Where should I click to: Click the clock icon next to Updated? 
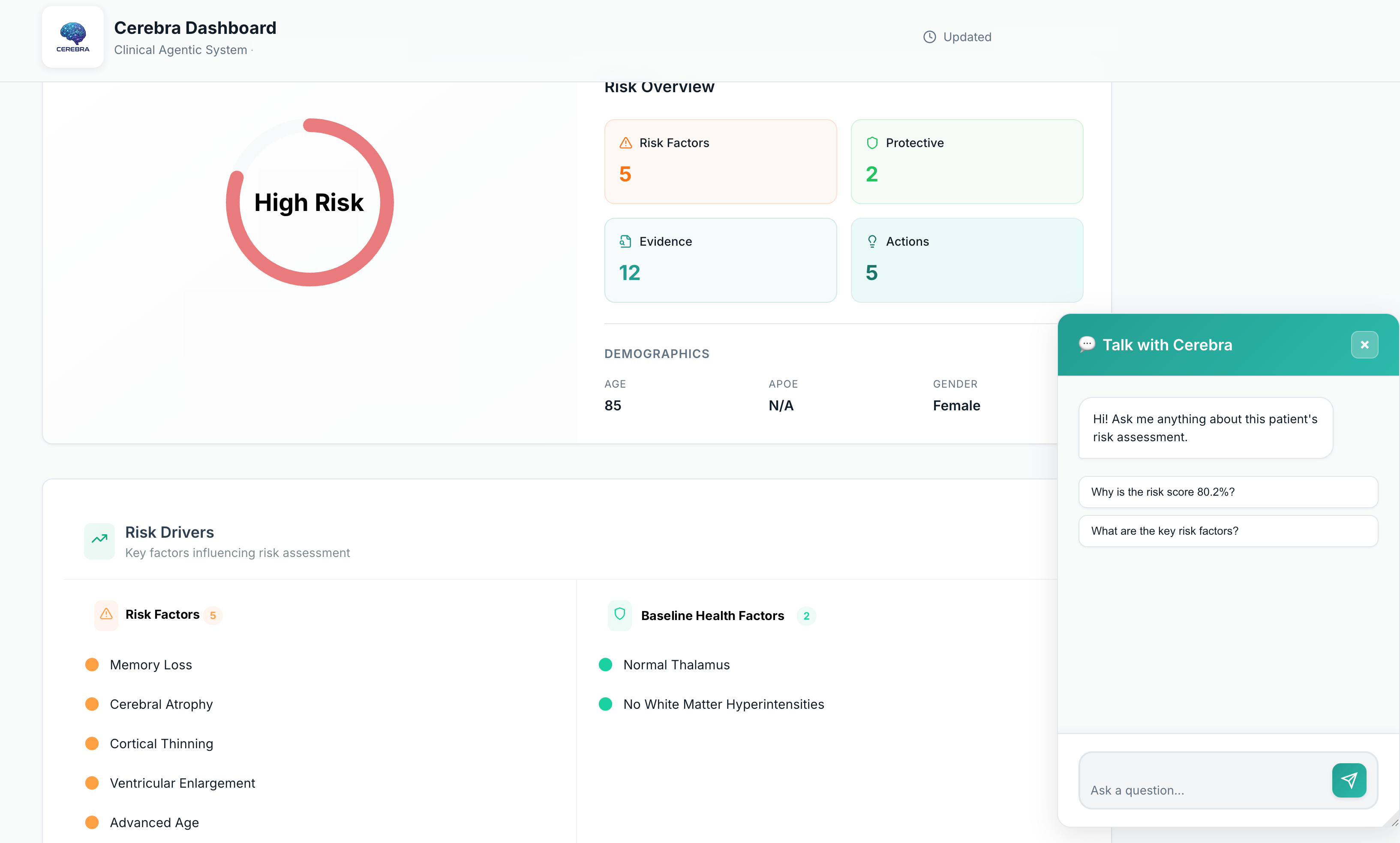coord(929,36)
